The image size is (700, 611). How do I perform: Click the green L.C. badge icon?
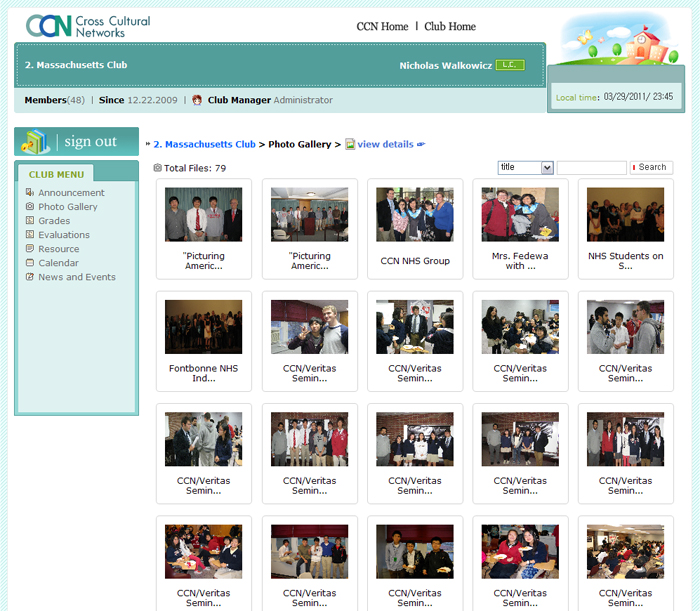pyautogui.click(x=510, y=65)
